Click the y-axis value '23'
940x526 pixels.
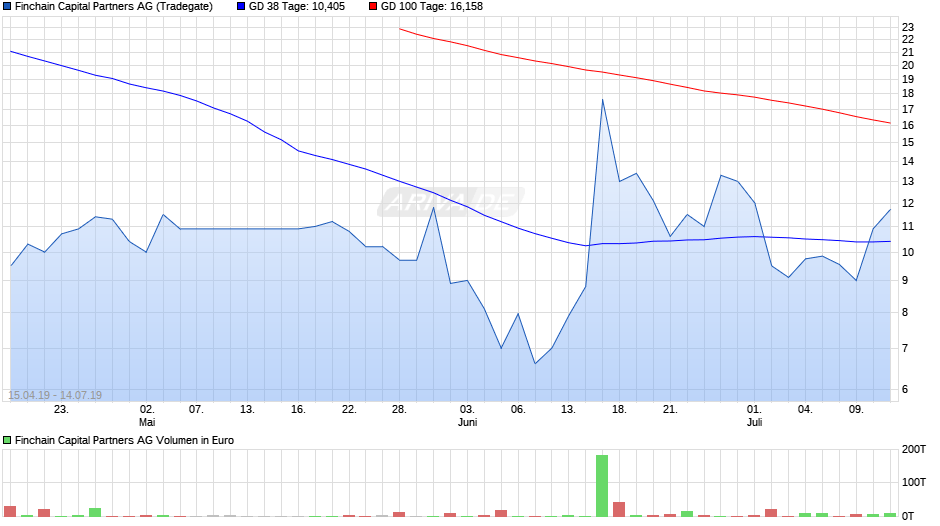(908, 27)
